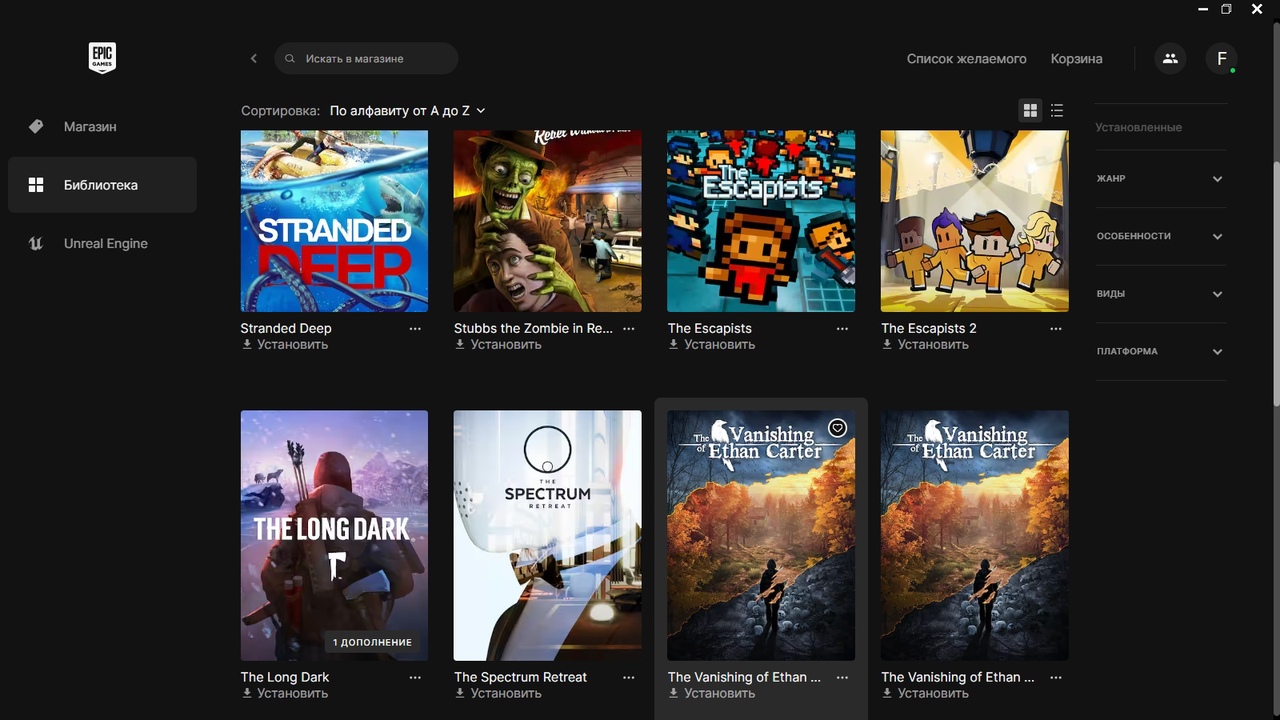
Task: Click the download icon under Stubbs the Zombie
Action: coord(460,344)
